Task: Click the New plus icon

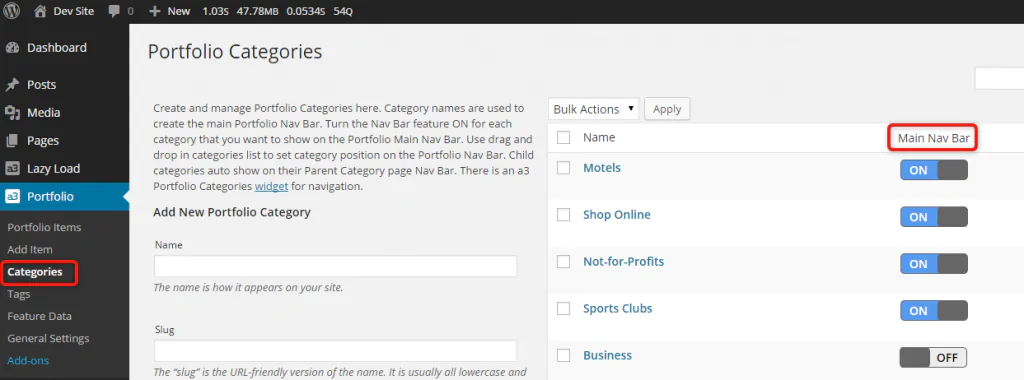Action: point(155,11)
